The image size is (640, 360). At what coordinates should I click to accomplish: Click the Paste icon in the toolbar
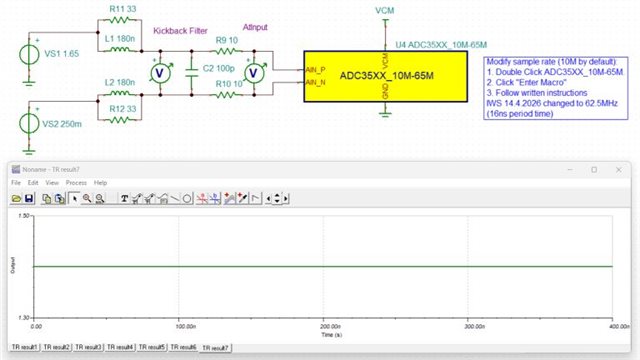(x=60, y=199)
